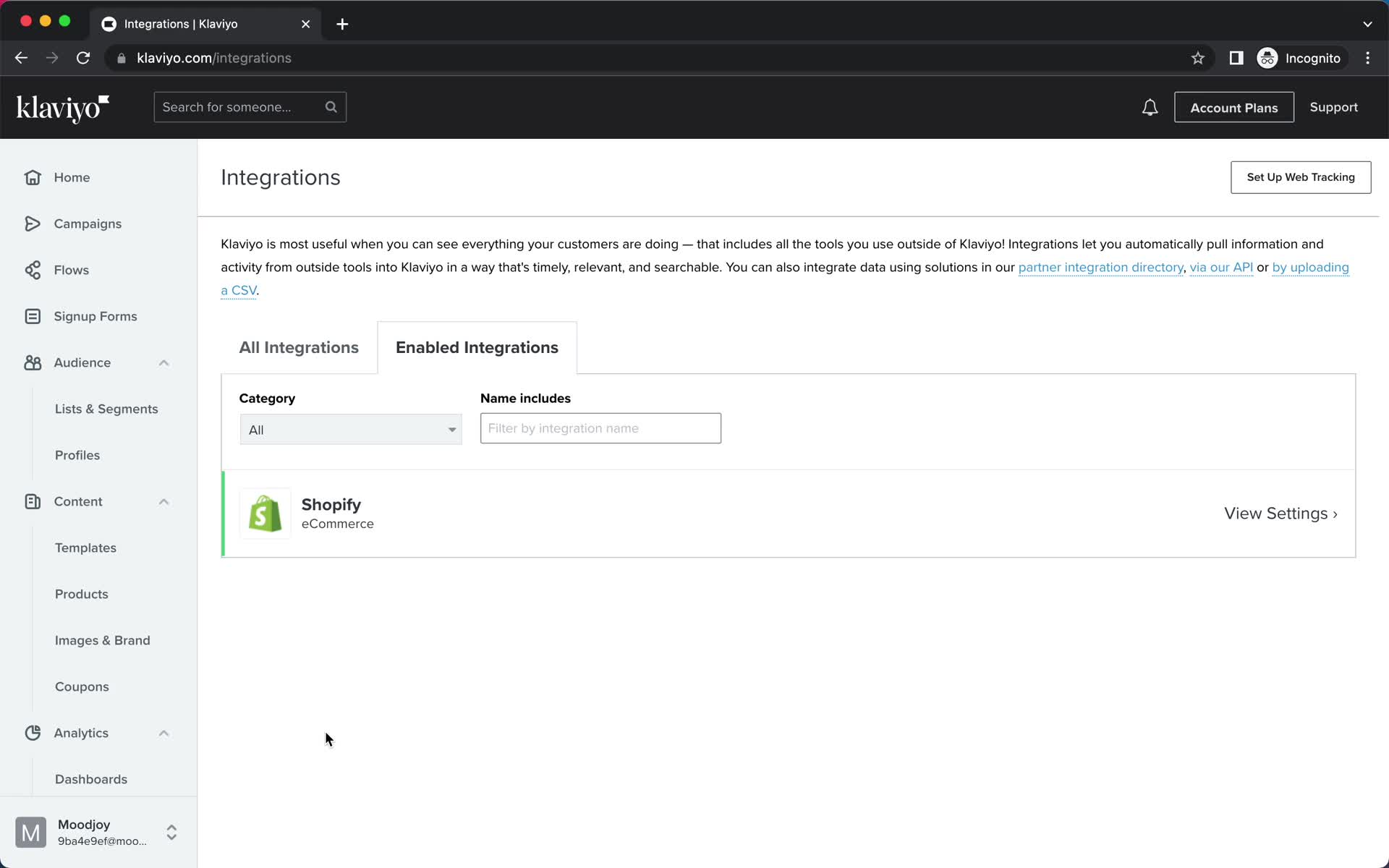Open the partner integration directory link
The height and width of the screenshot is (868, 1389).
1100,267
